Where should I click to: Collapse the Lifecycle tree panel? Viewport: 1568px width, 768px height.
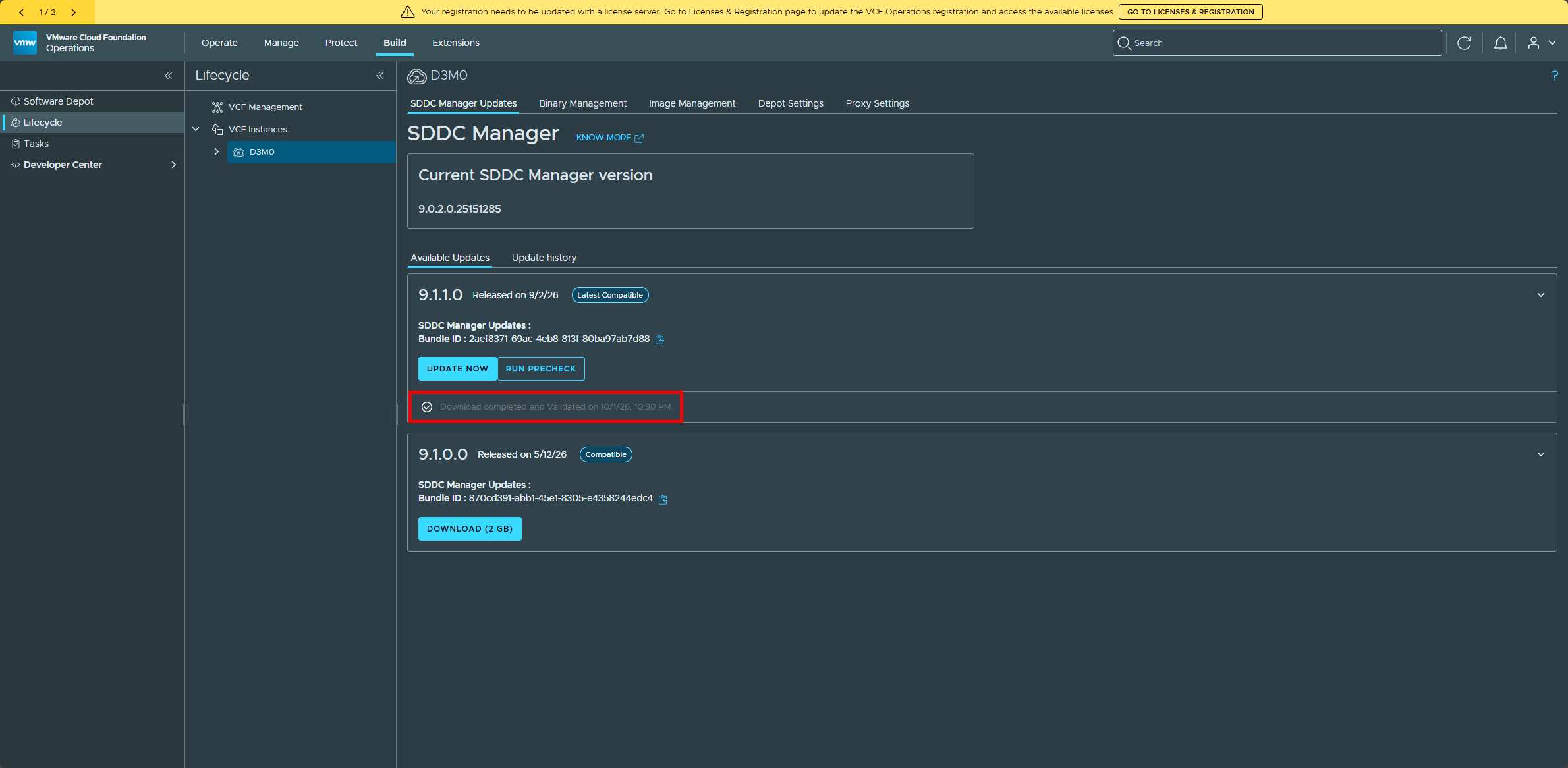pos(380,76)
